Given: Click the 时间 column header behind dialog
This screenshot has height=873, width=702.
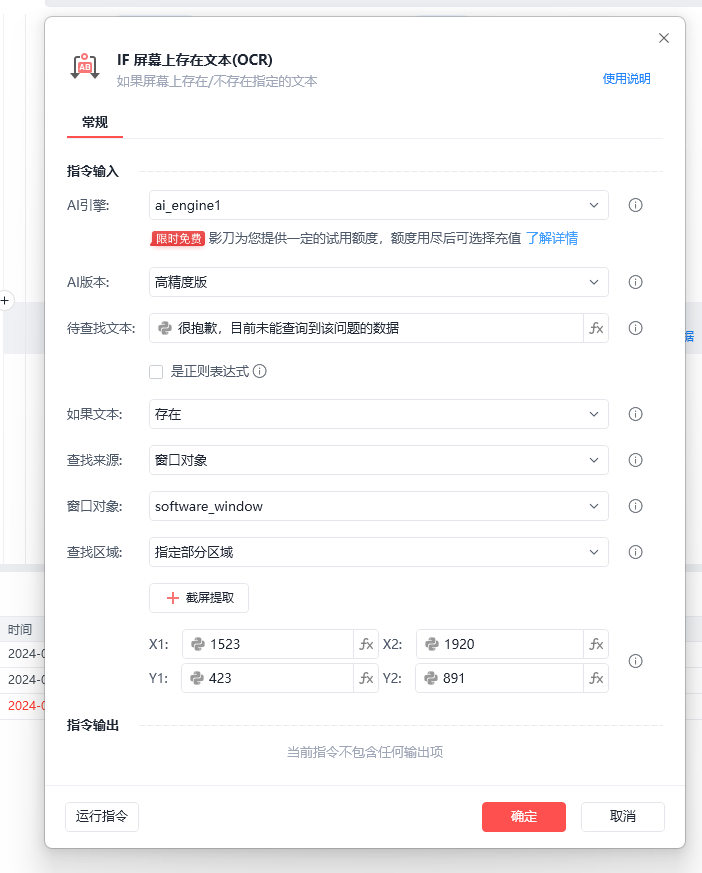Looking at the screenshot, I should point(20,630).
